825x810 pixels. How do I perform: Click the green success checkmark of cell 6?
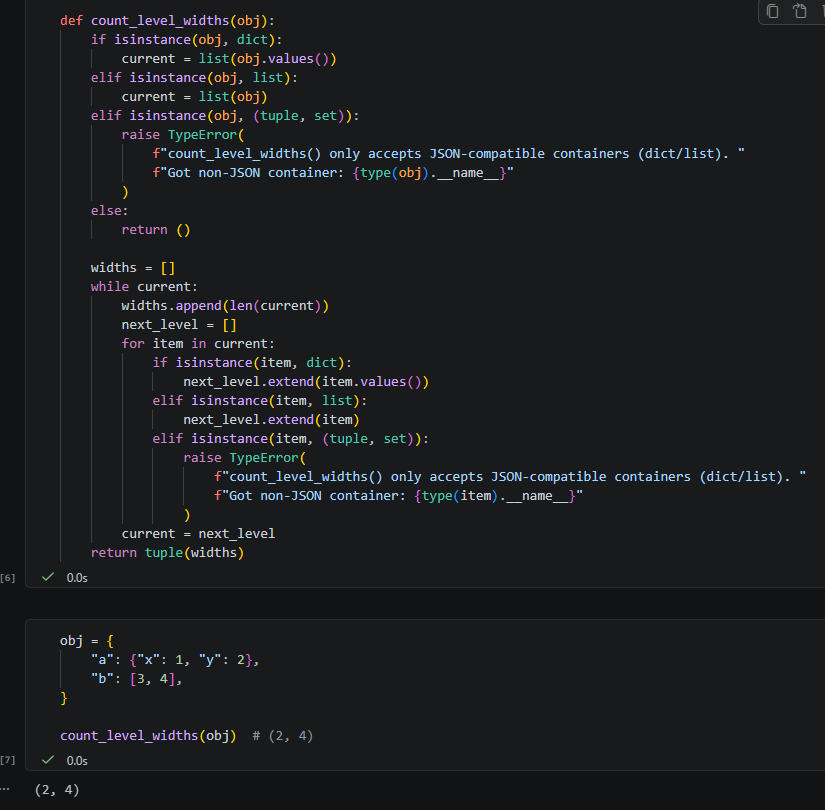coord(48,577)
